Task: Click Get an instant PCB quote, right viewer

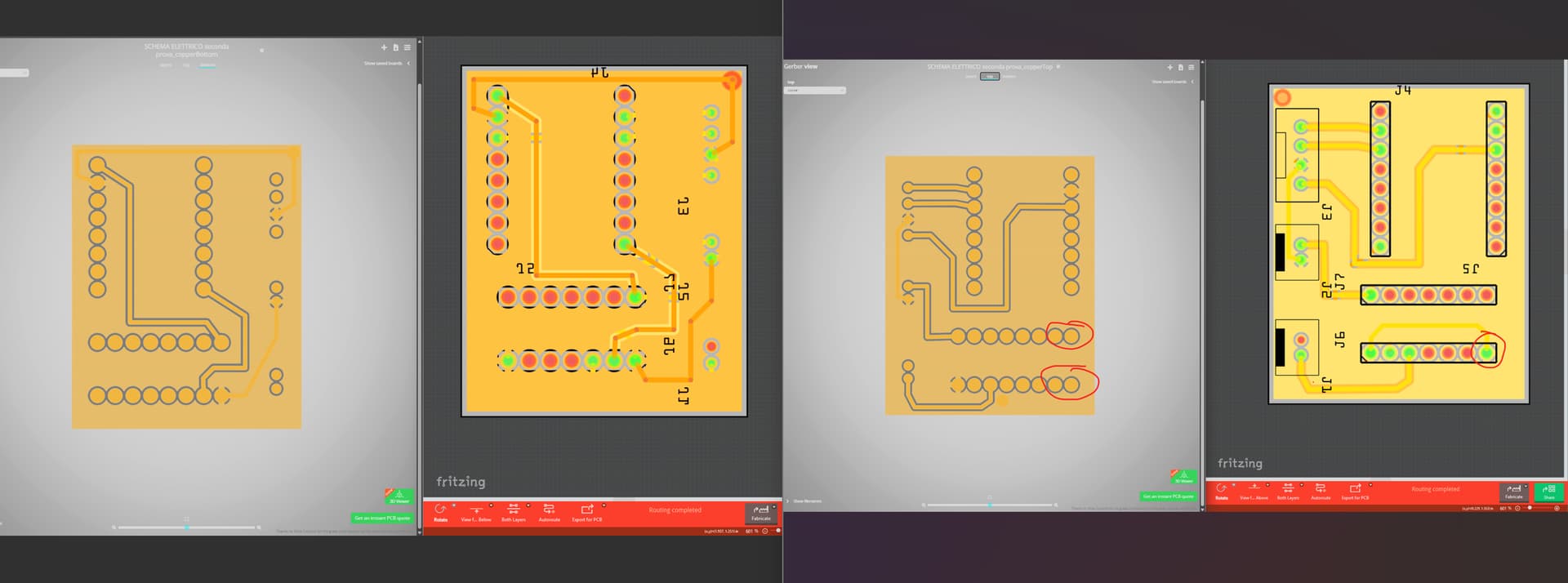Action: pyautogui.click(x=1167, y=496)
